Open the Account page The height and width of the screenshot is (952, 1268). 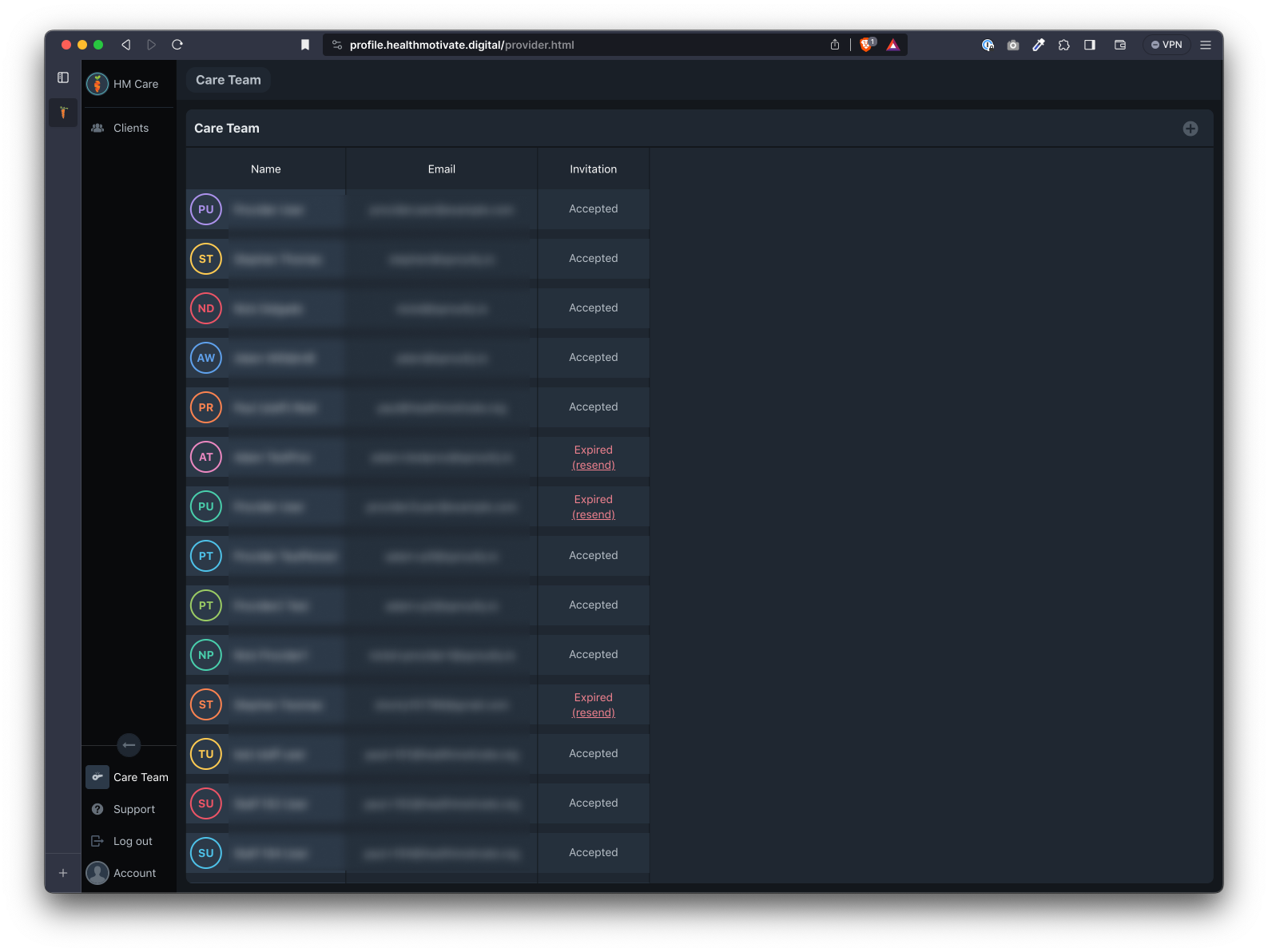click(129, 873)
